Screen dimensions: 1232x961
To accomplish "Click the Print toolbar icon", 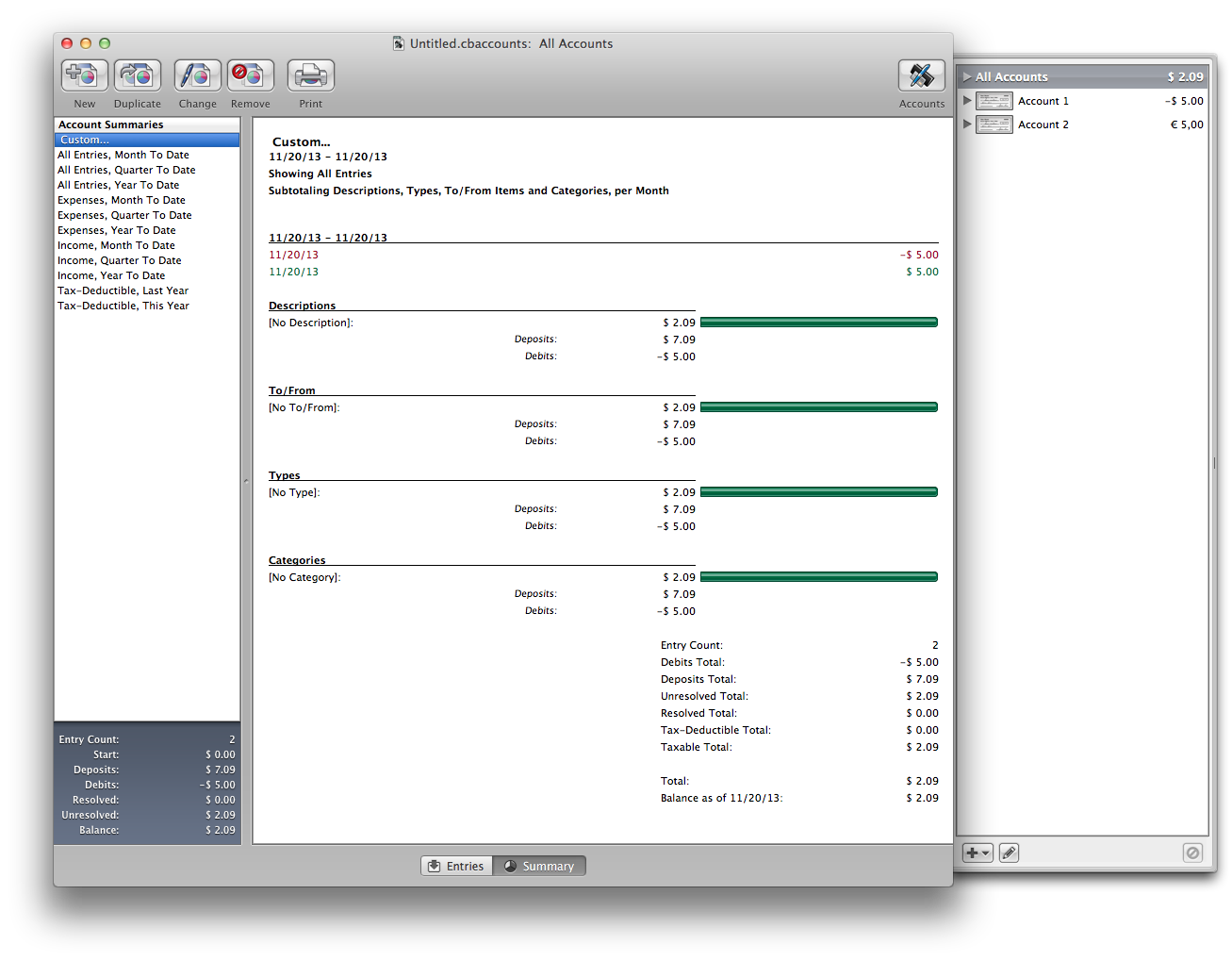I will coord(311,75).
